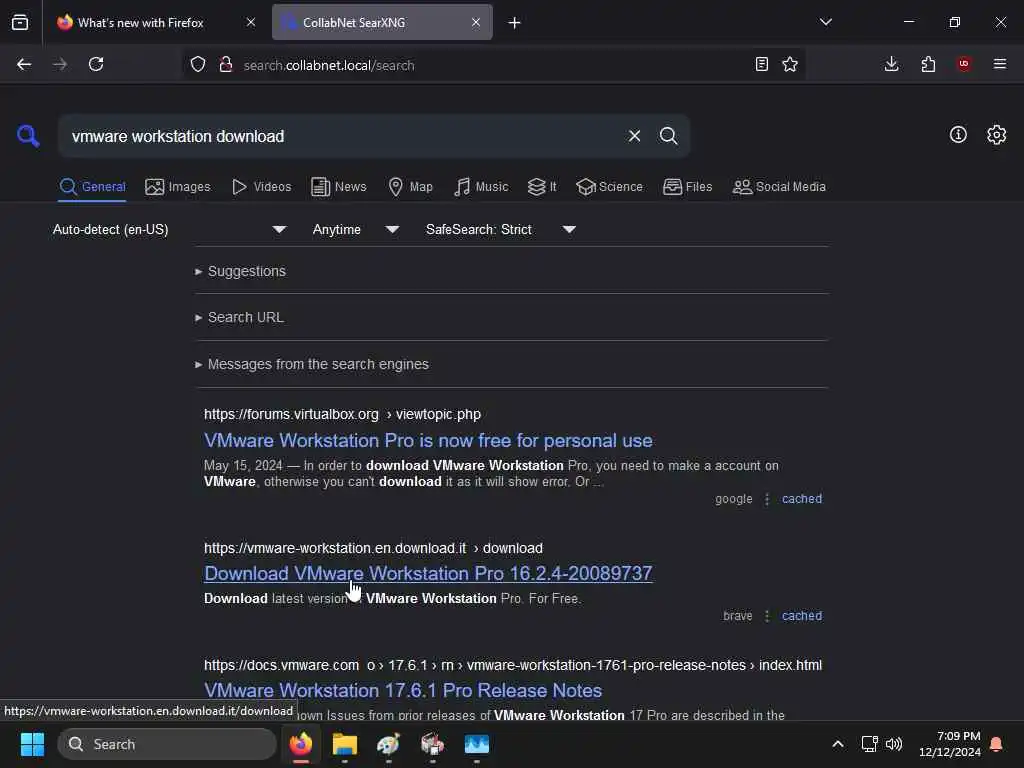Open the Firefox Downloads panel
This screenshot has height=768, width=1024.
pyautogui.click(x=891, y=64)
